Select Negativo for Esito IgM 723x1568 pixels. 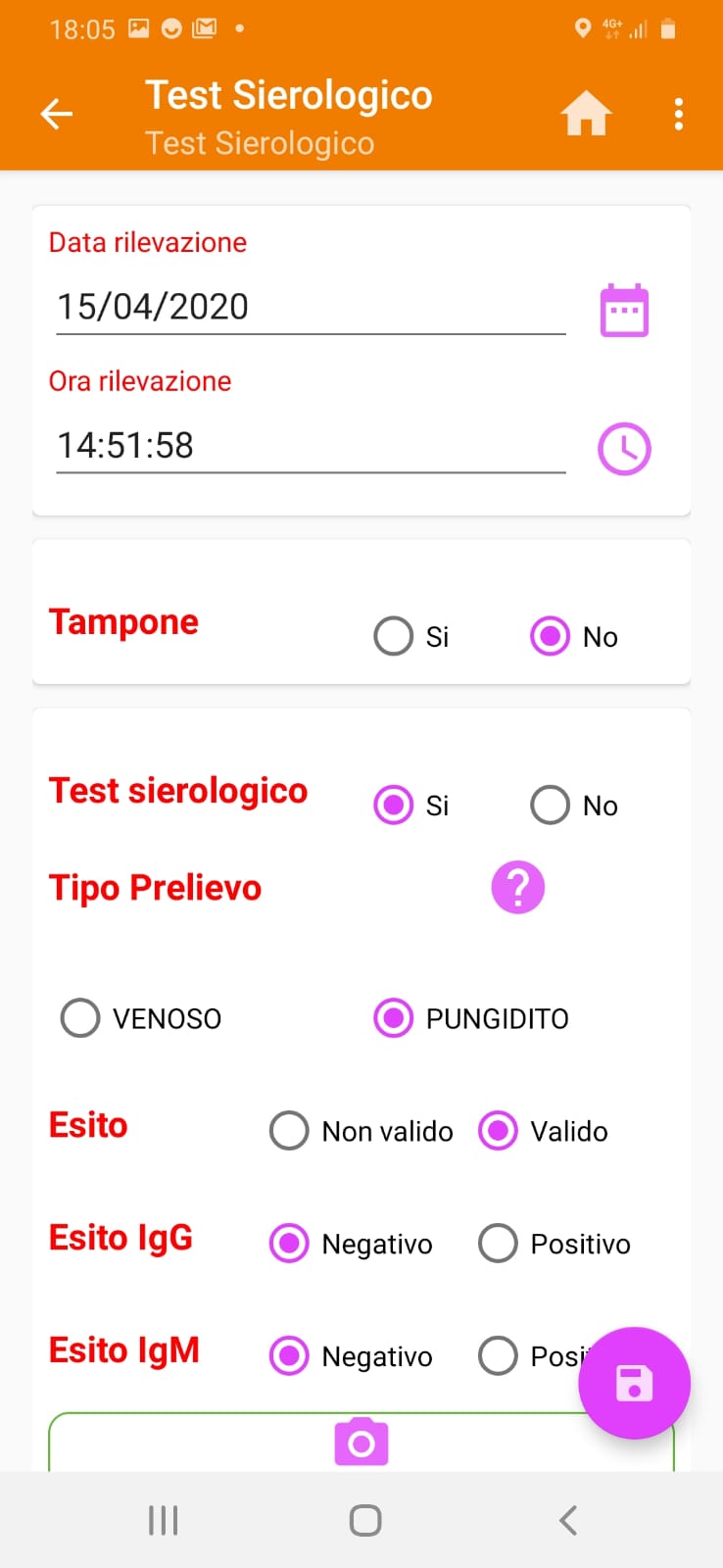pyautogui.click(x=289, y=1356)
